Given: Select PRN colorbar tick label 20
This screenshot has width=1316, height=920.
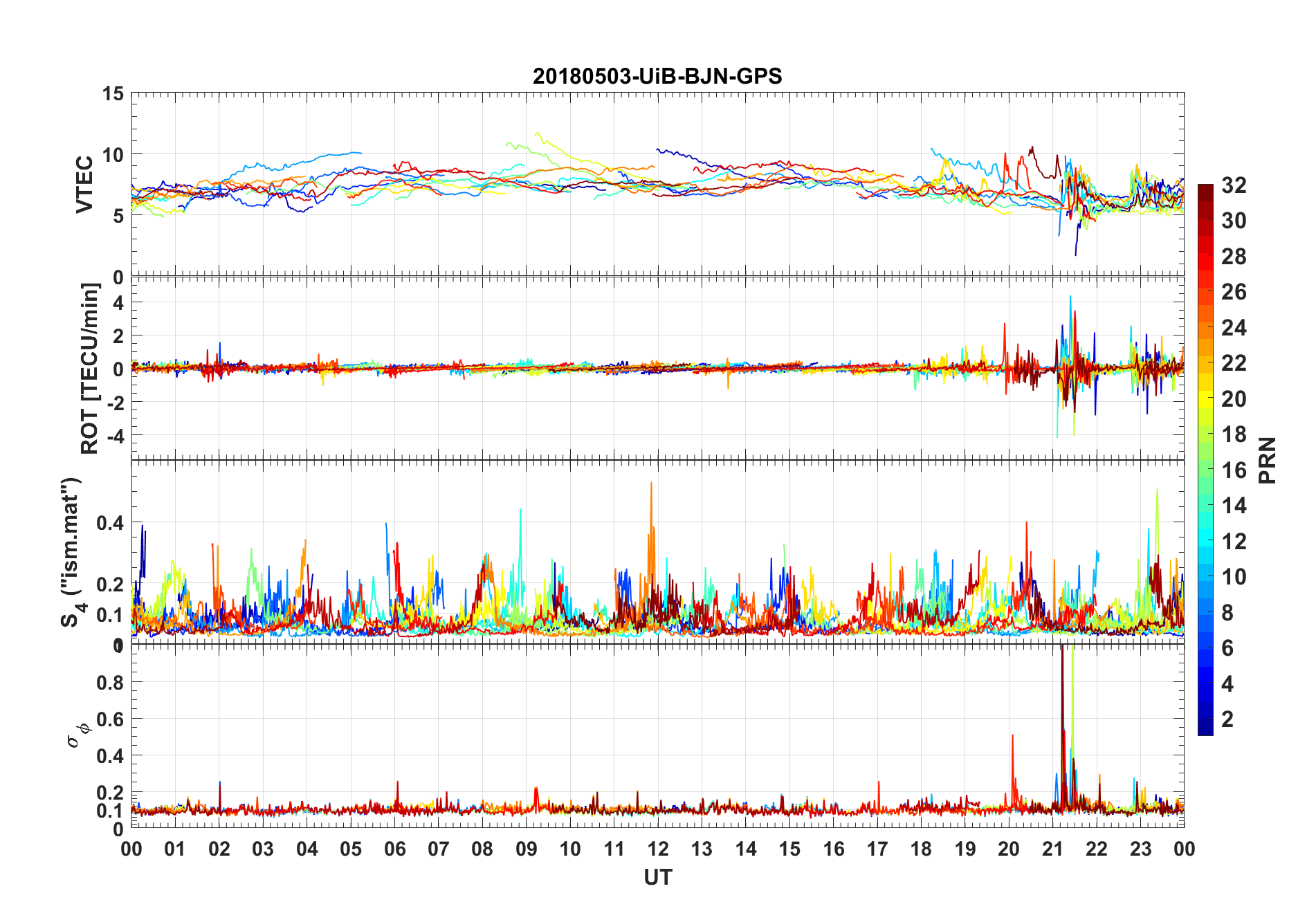Looking at the screenshot, I should (x=1234, y=398).
